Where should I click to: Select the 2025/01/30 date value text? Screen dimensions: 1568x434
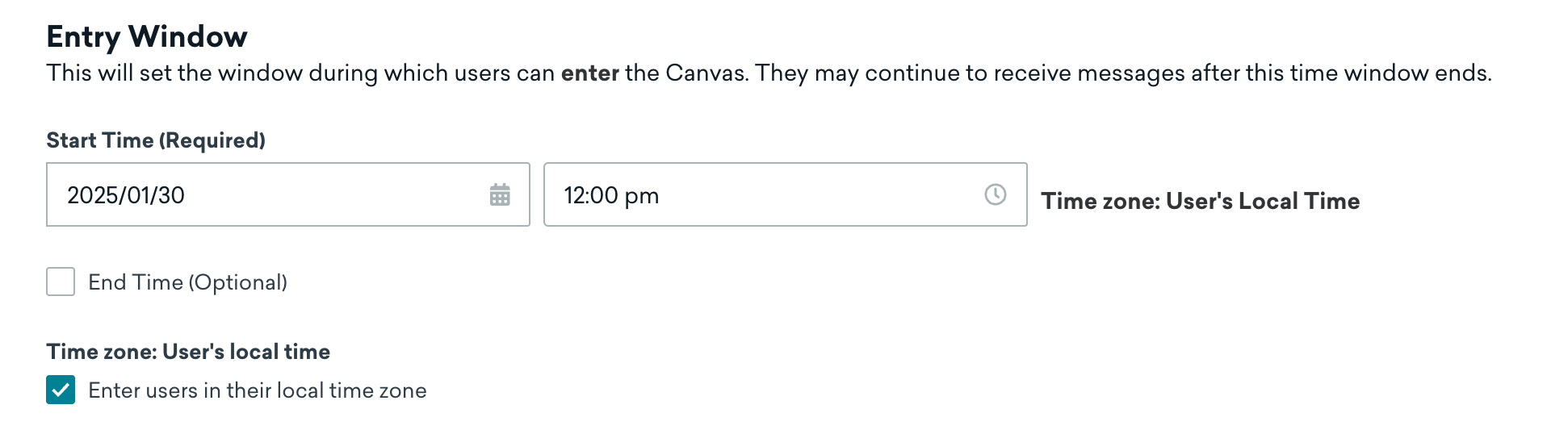point(126,195)
